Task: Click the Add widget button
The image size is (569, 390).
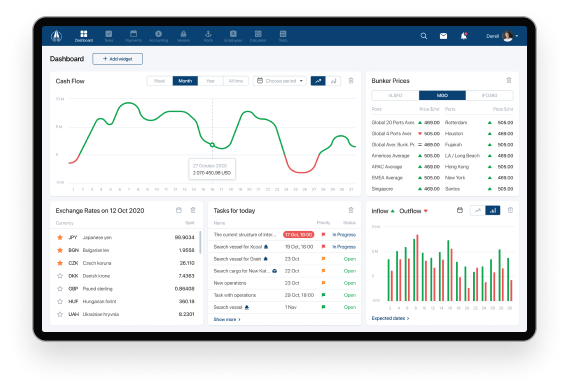Action: coord(118,59)
